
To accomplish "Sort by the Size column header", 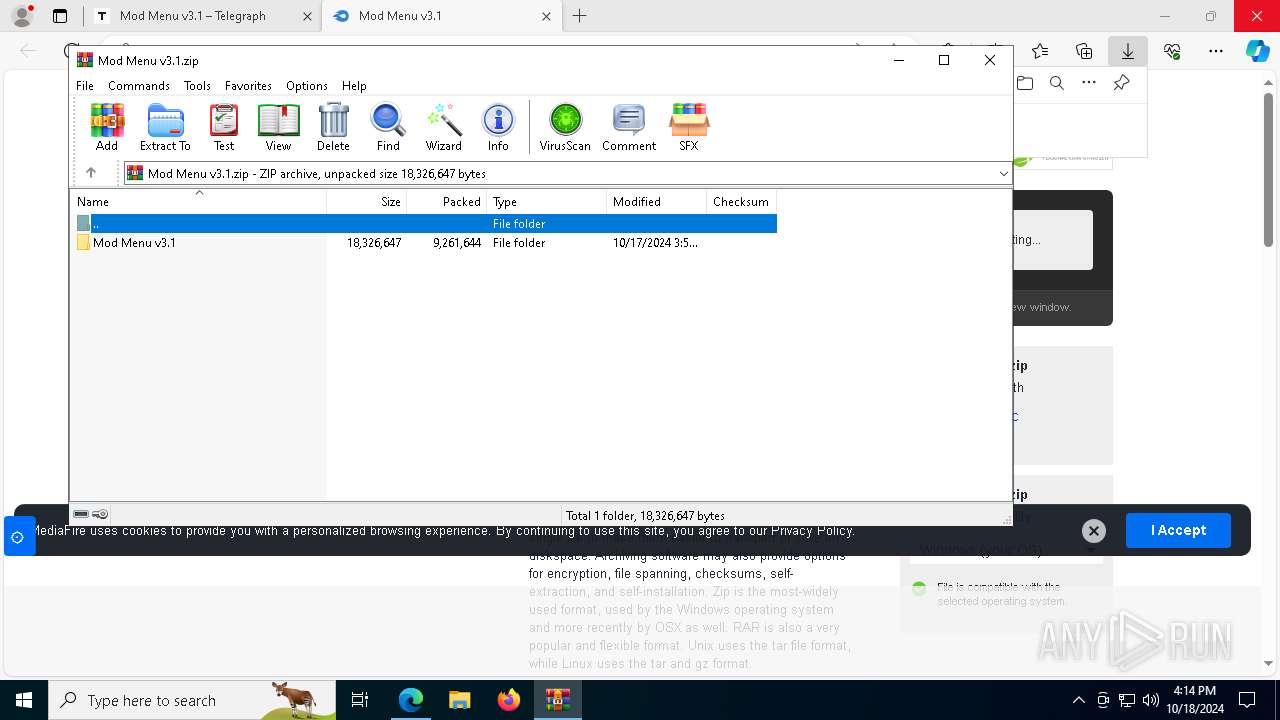I will pyautogui.click(x=367, y=202).
